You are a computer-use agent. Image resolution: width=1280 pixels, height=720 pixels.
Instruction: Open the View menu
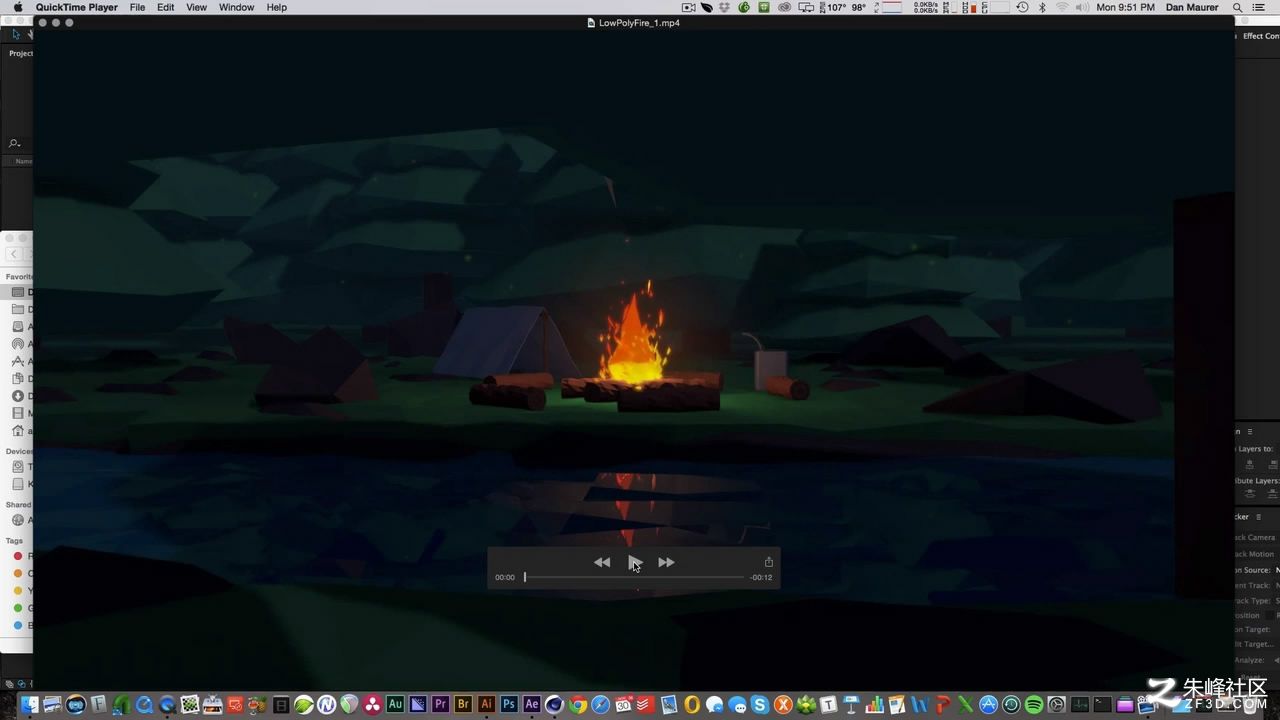[197, 7]
